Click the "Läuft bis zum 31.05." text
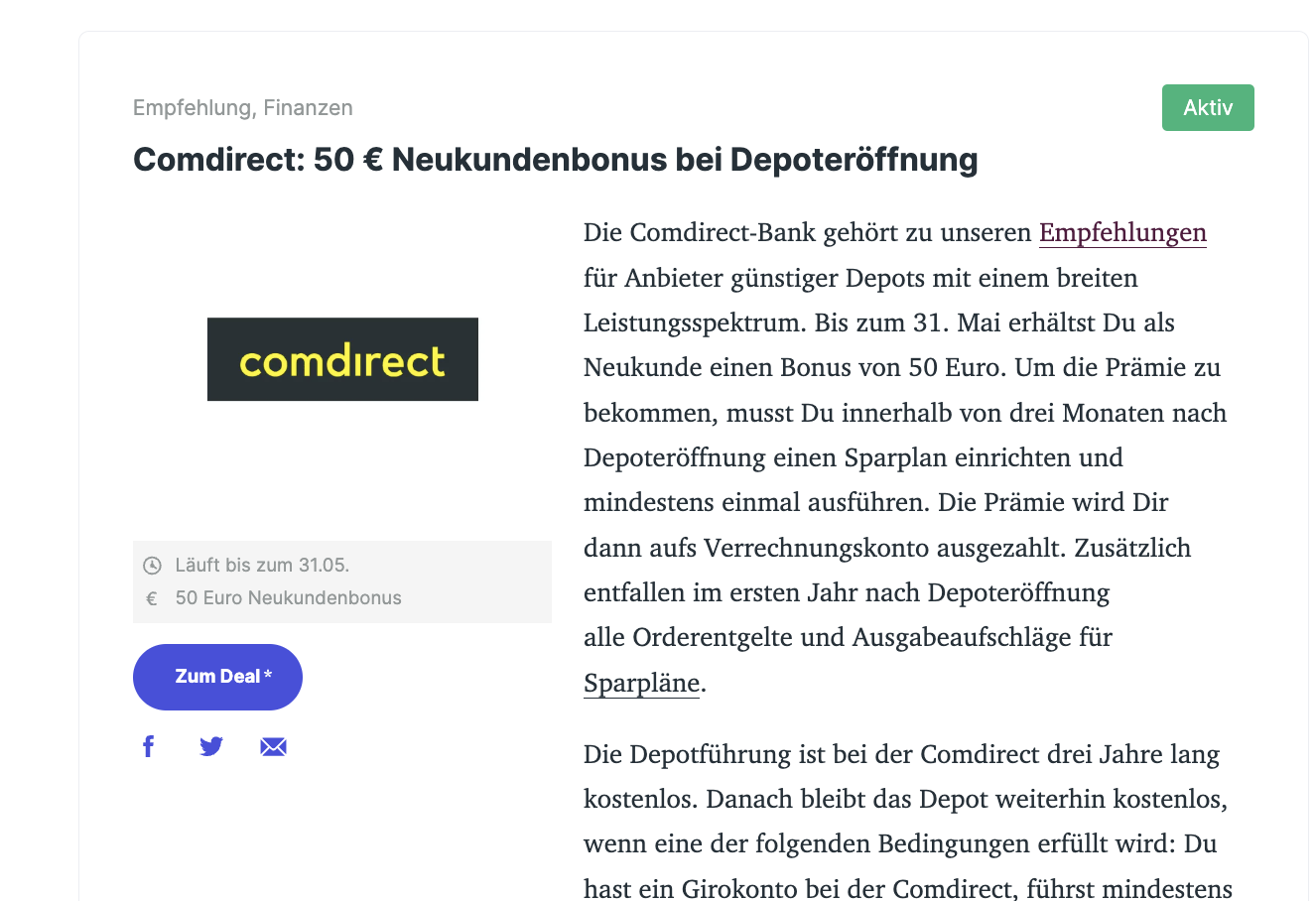Screen dimensions: 1316x901 point(262,566)
